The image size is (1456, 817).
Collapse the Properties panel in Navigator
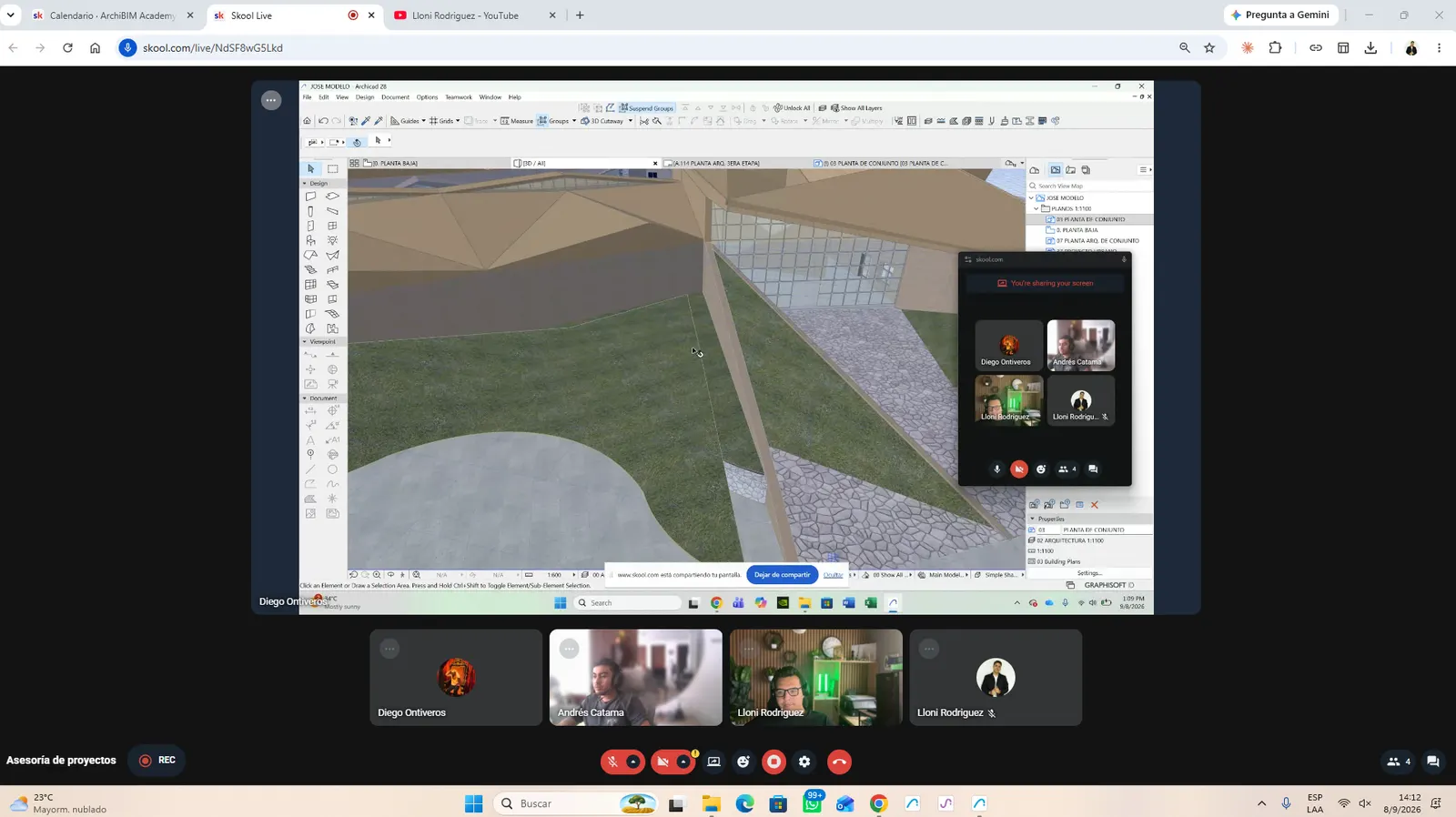pyautogui.click(x=1032, y=519)
